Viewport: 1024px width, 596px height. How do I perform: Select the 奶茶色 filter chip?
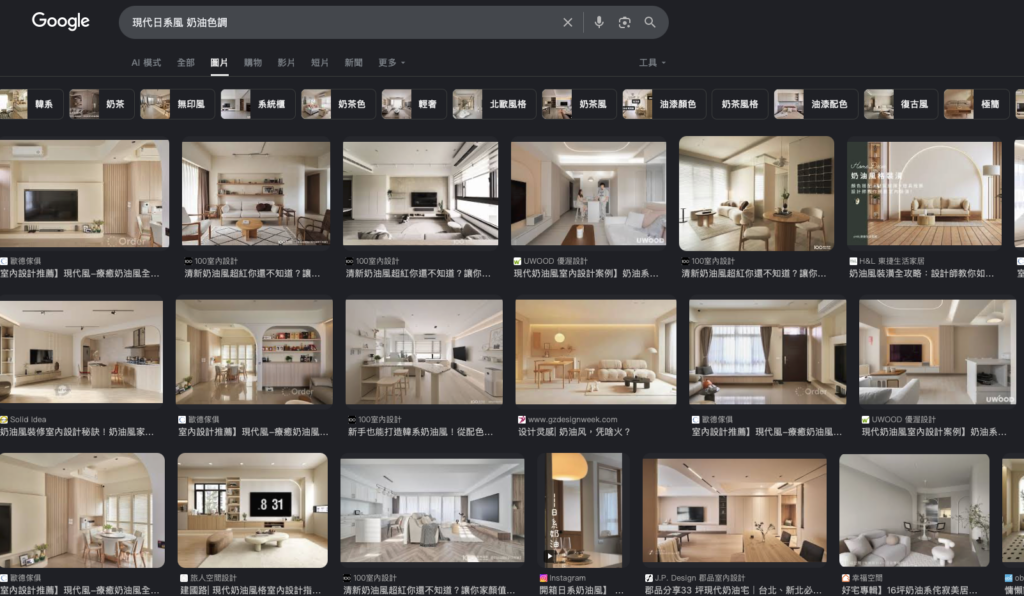[x=338, y=104]
